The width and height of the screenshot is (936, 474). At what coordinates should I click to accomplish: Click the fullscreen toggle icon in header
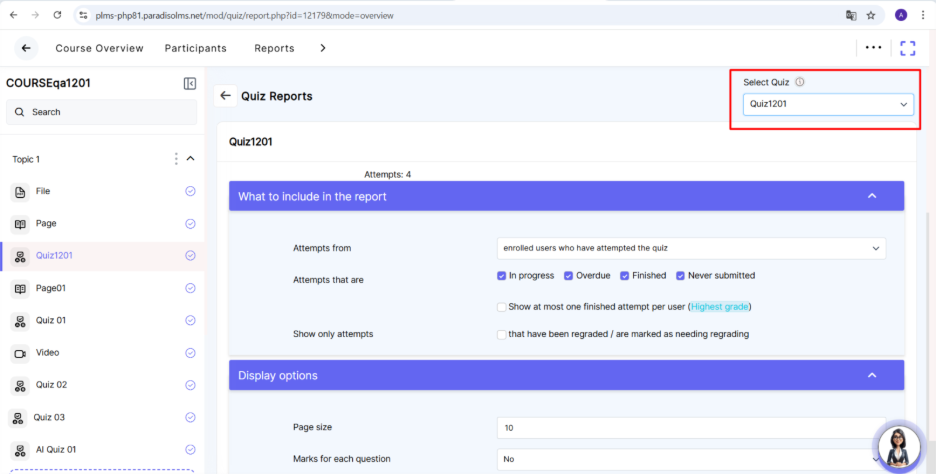[907, 48]
